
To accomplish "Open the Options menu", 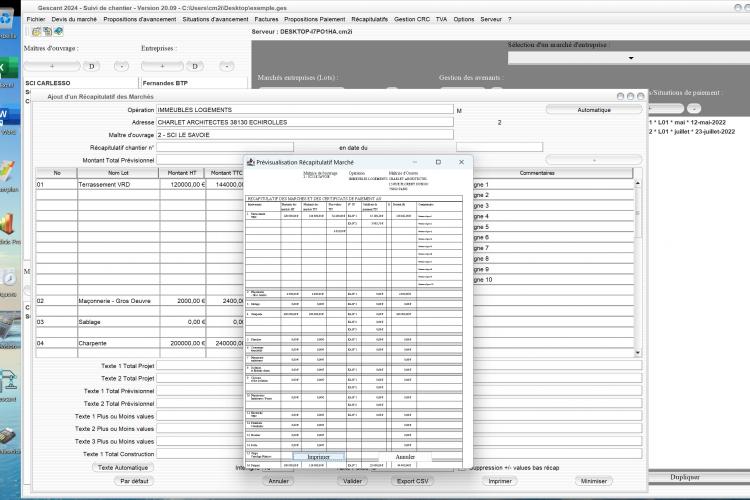I will (463, 19).
